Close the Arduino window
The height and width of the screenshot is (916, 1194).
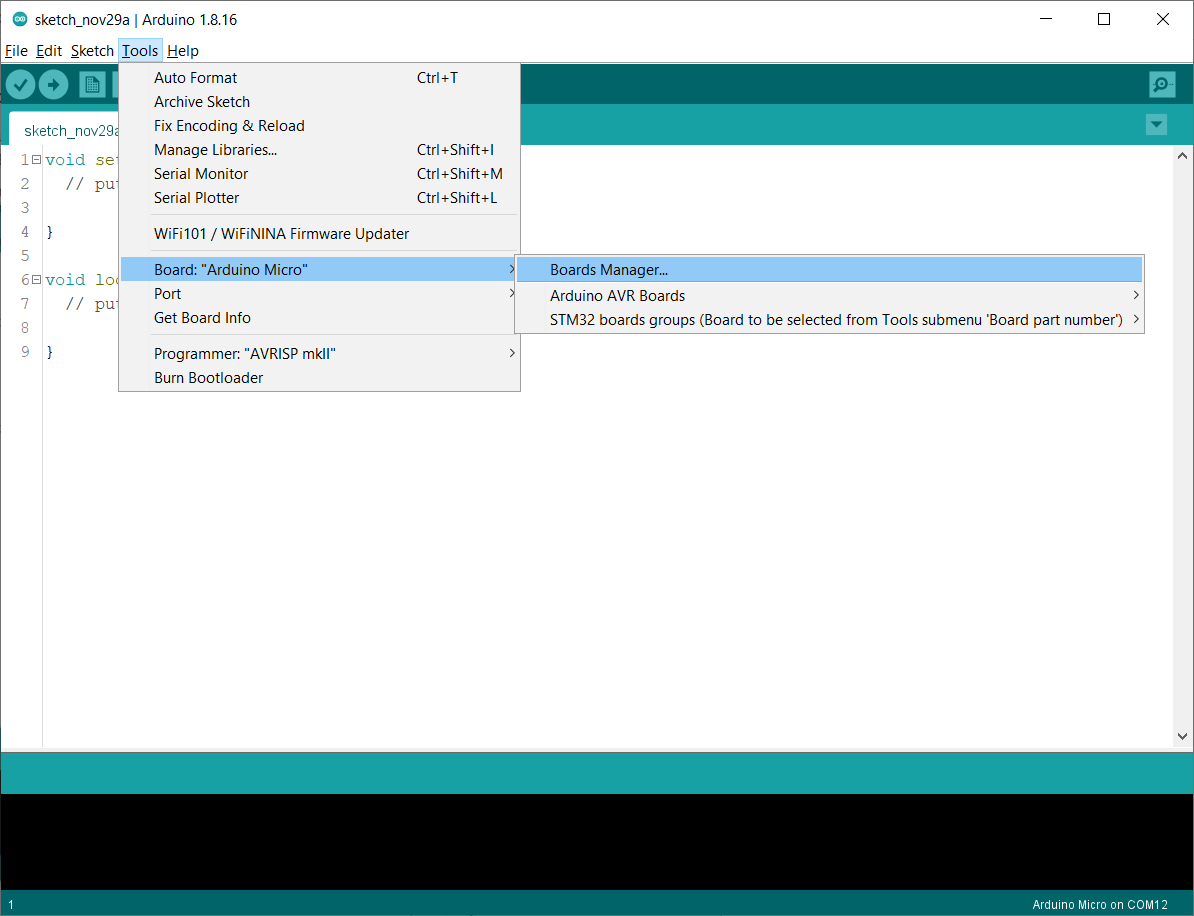tap(1163, 19)
